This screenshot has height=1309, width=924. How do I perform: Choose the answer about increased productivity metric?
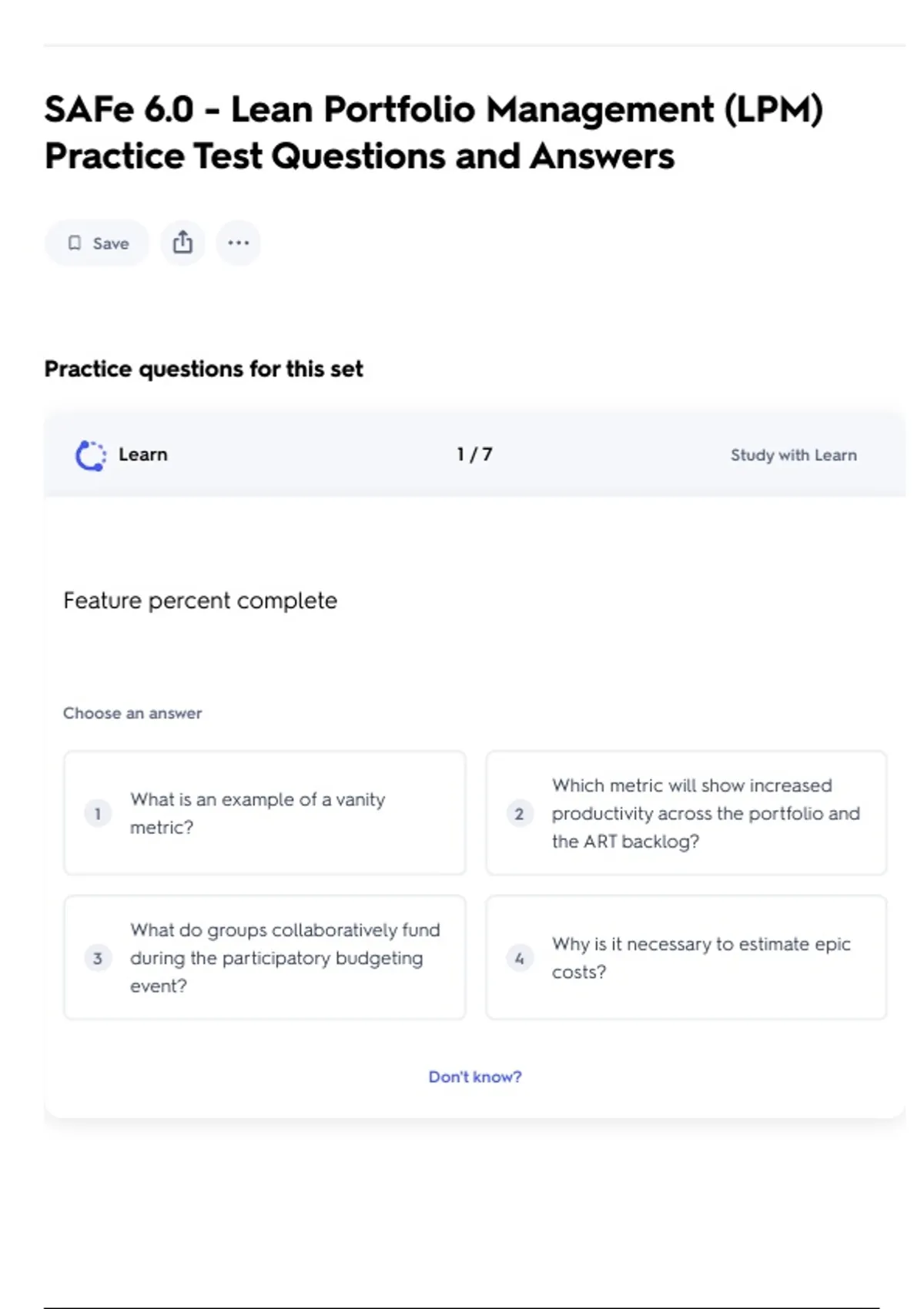coord(686,813)
